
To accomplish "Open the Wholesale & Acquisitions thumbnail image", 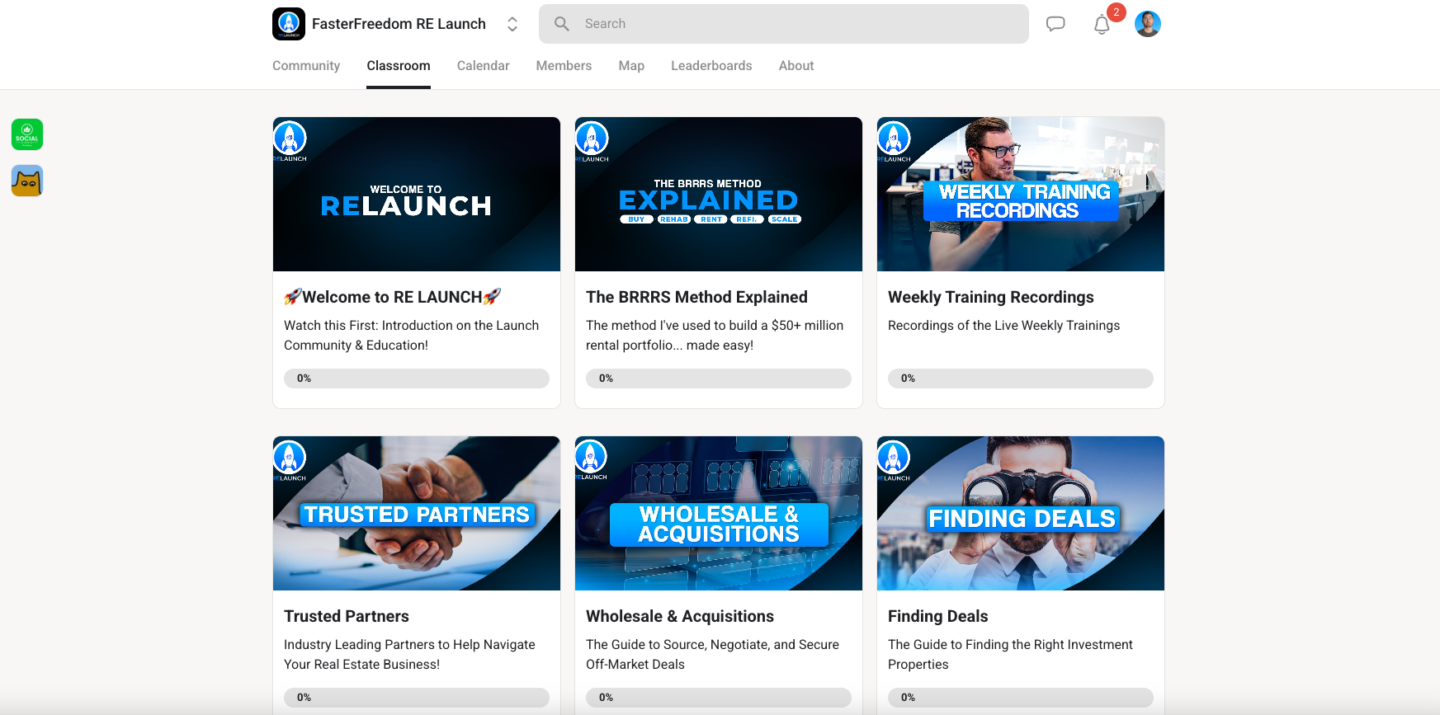I will coord(718,513).
